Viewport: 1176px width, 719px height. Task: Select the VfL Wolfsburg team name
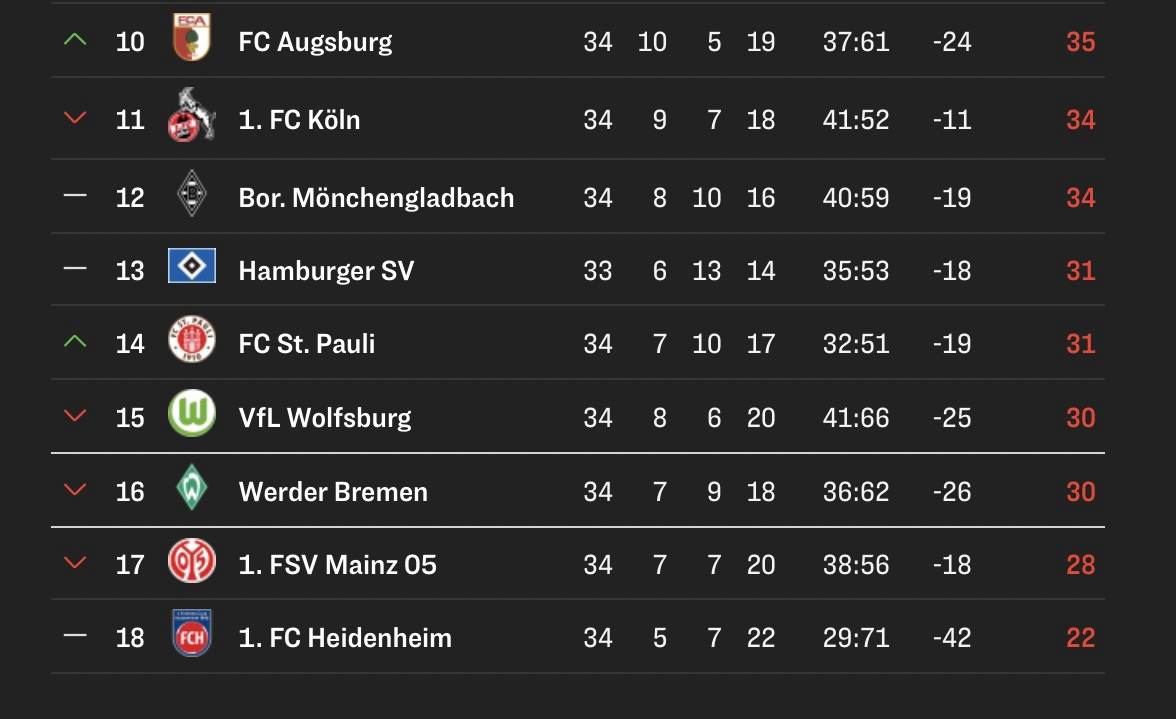coord(325,418)
